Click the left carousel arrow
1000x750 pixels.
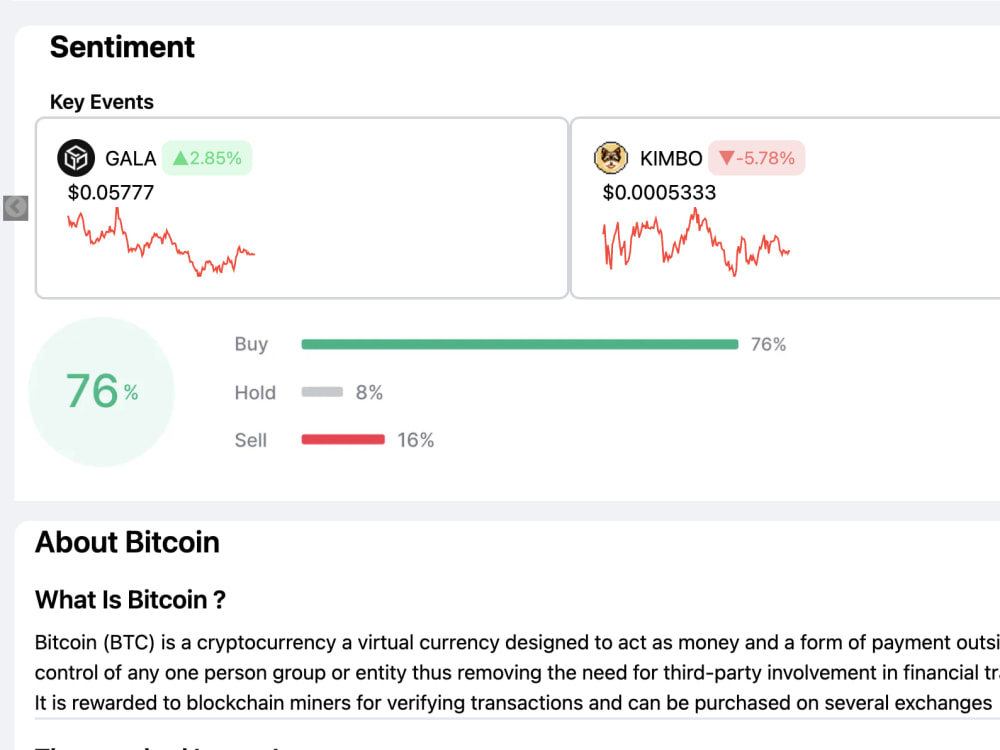point(15,208)
